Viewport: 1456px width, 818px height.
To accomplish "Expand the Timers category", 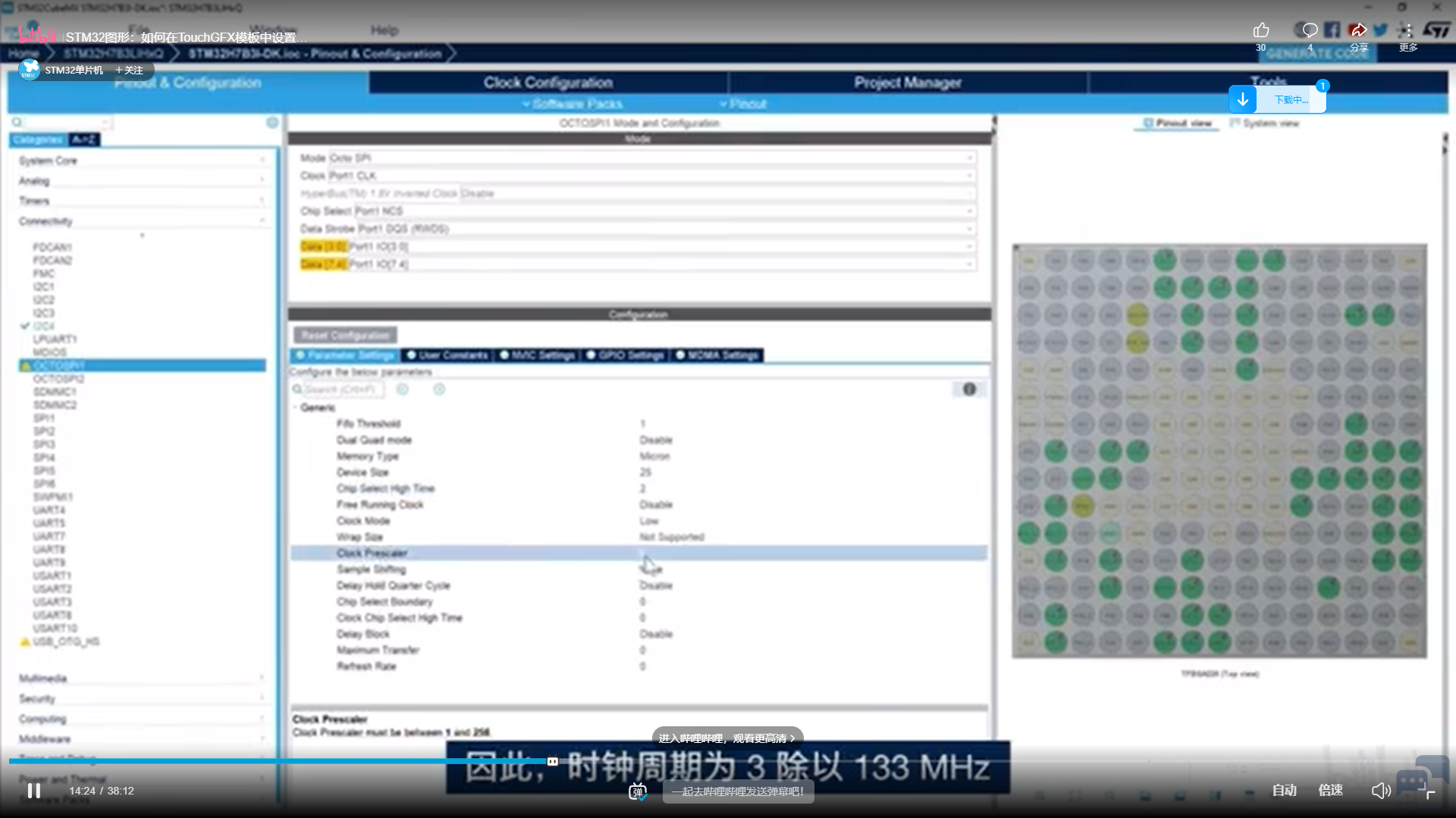I will coord(142,201).
